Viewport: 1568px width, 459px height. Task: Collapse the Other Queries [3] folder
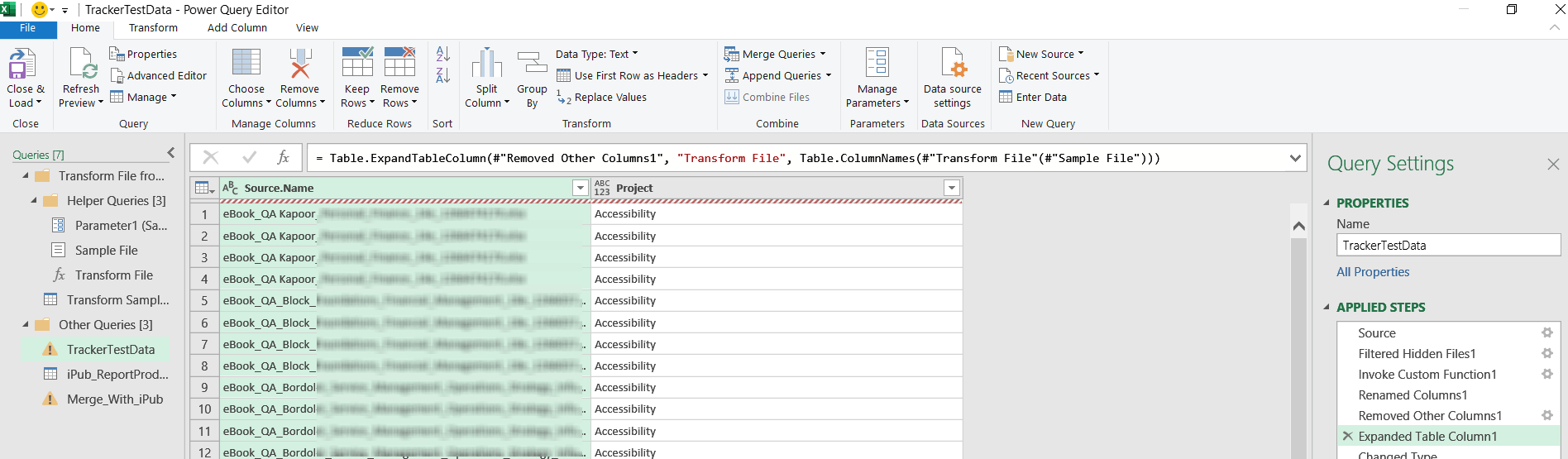tap(26, 324)
